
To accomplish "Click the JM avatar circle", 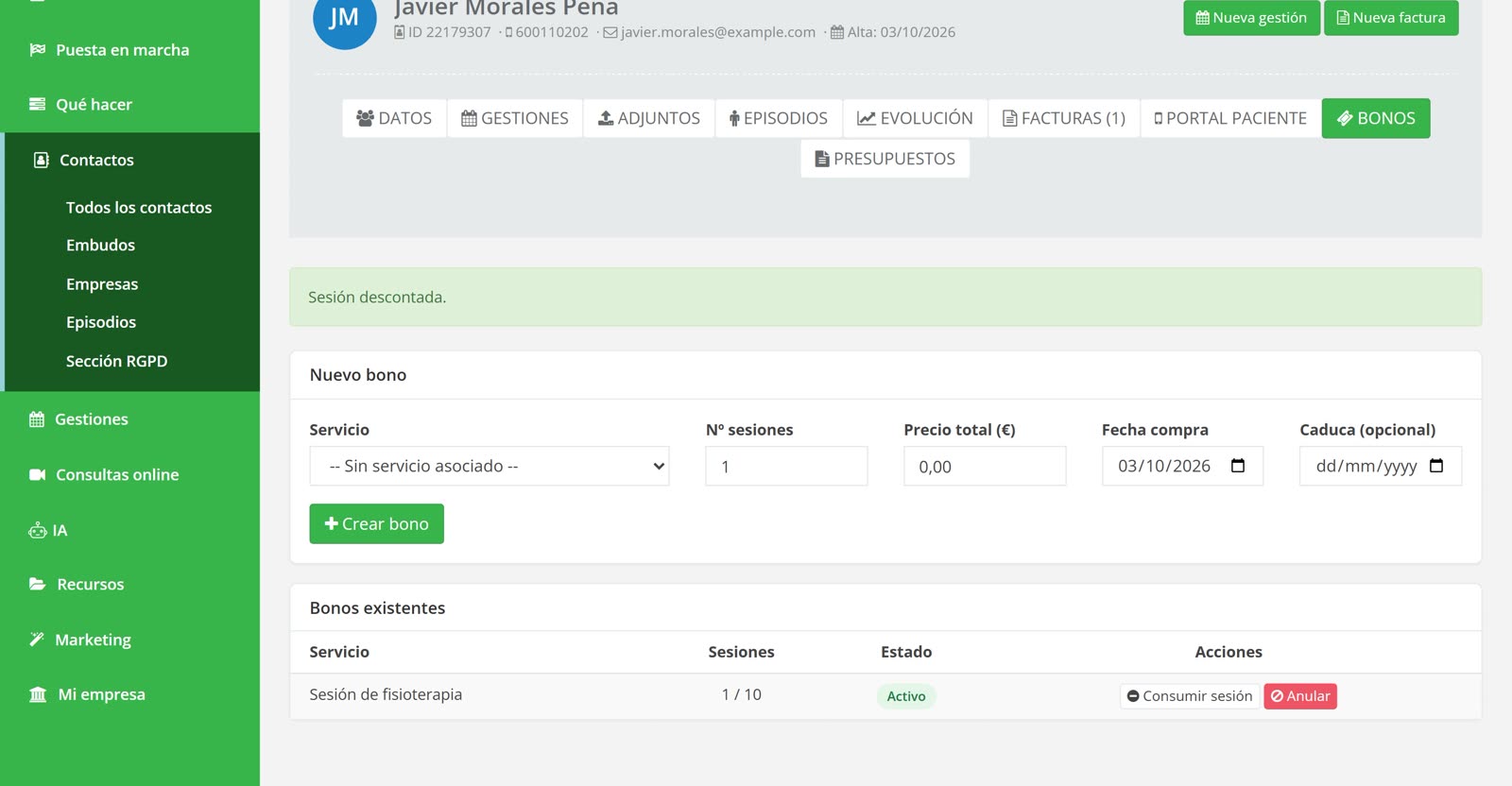I will [x=344, y=19].
